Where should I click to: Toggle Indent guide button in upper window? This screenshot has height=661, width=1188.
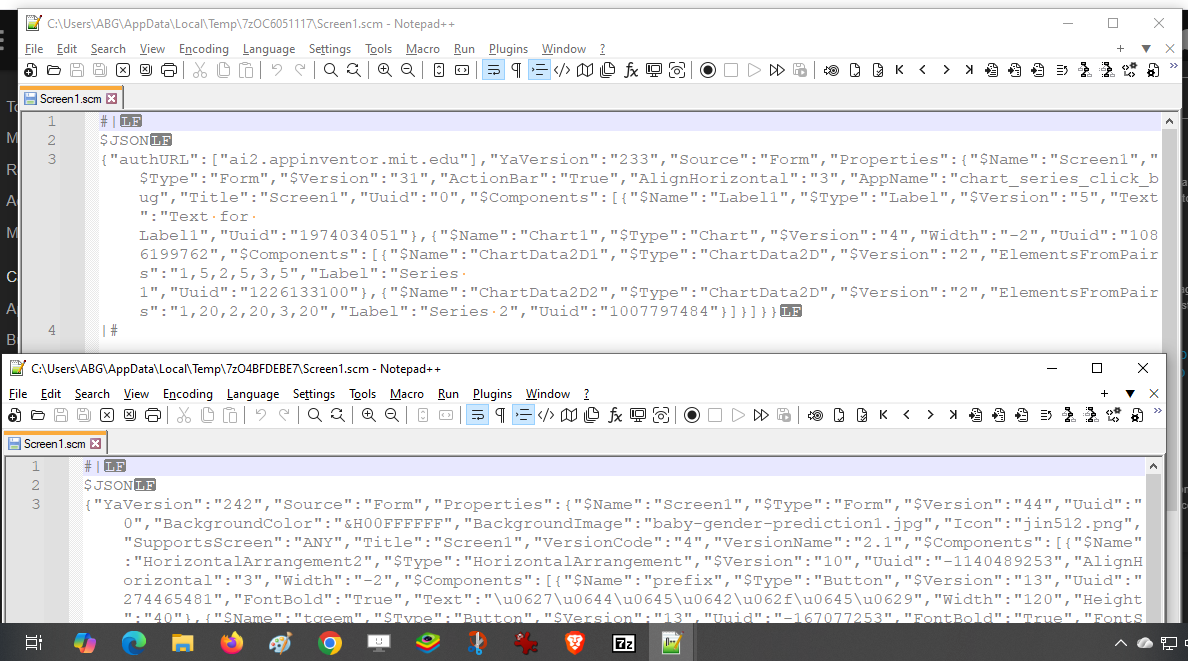point(539,70)
